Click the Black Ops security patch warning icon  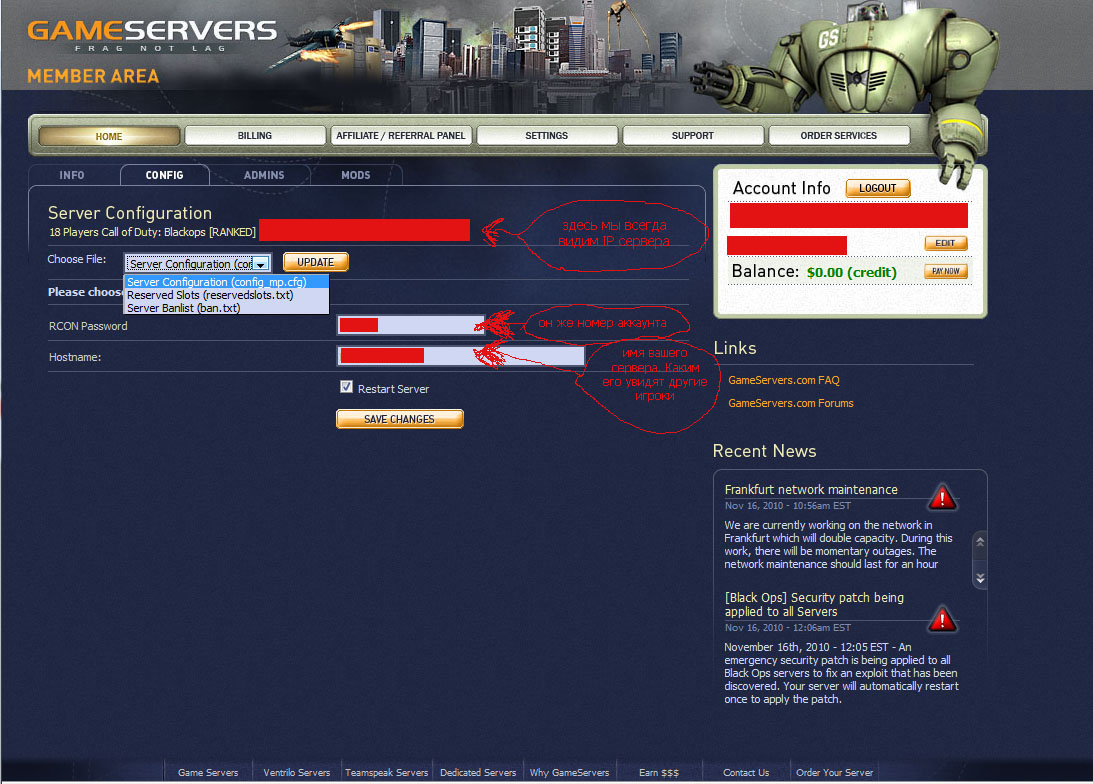tap(942, 618)
